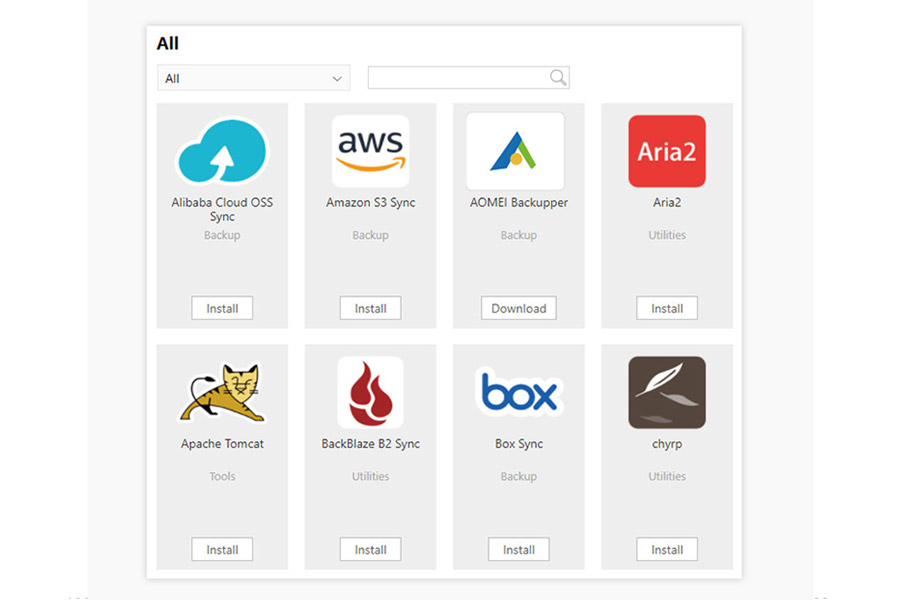Click the Backup label under Amazon S3 Sync
This screenshot has height=600, width=900.
(x=370, y=235)
